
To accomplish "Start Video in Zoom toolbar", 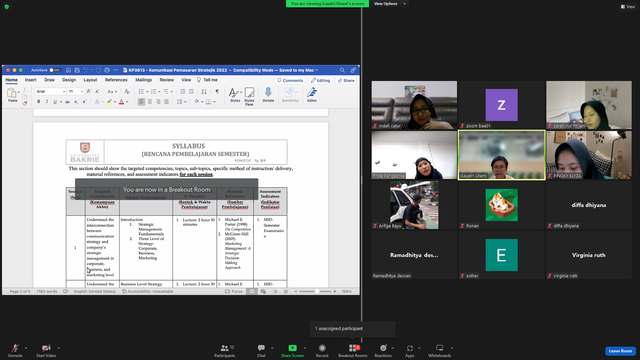I will tap(46, 350).
